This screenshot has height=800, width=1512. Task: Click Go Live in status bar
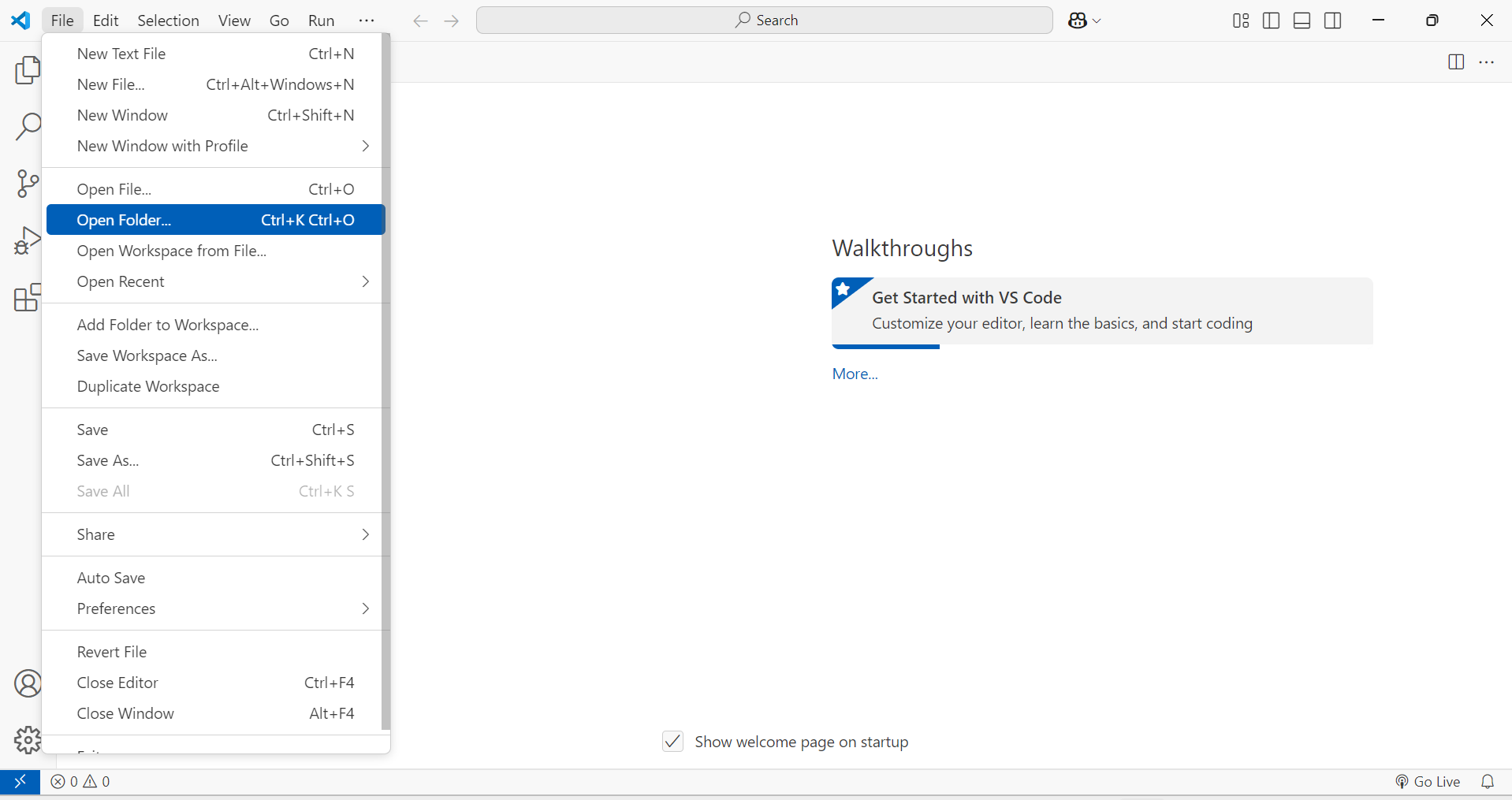pyautogui.click(x=1428, y=781)
